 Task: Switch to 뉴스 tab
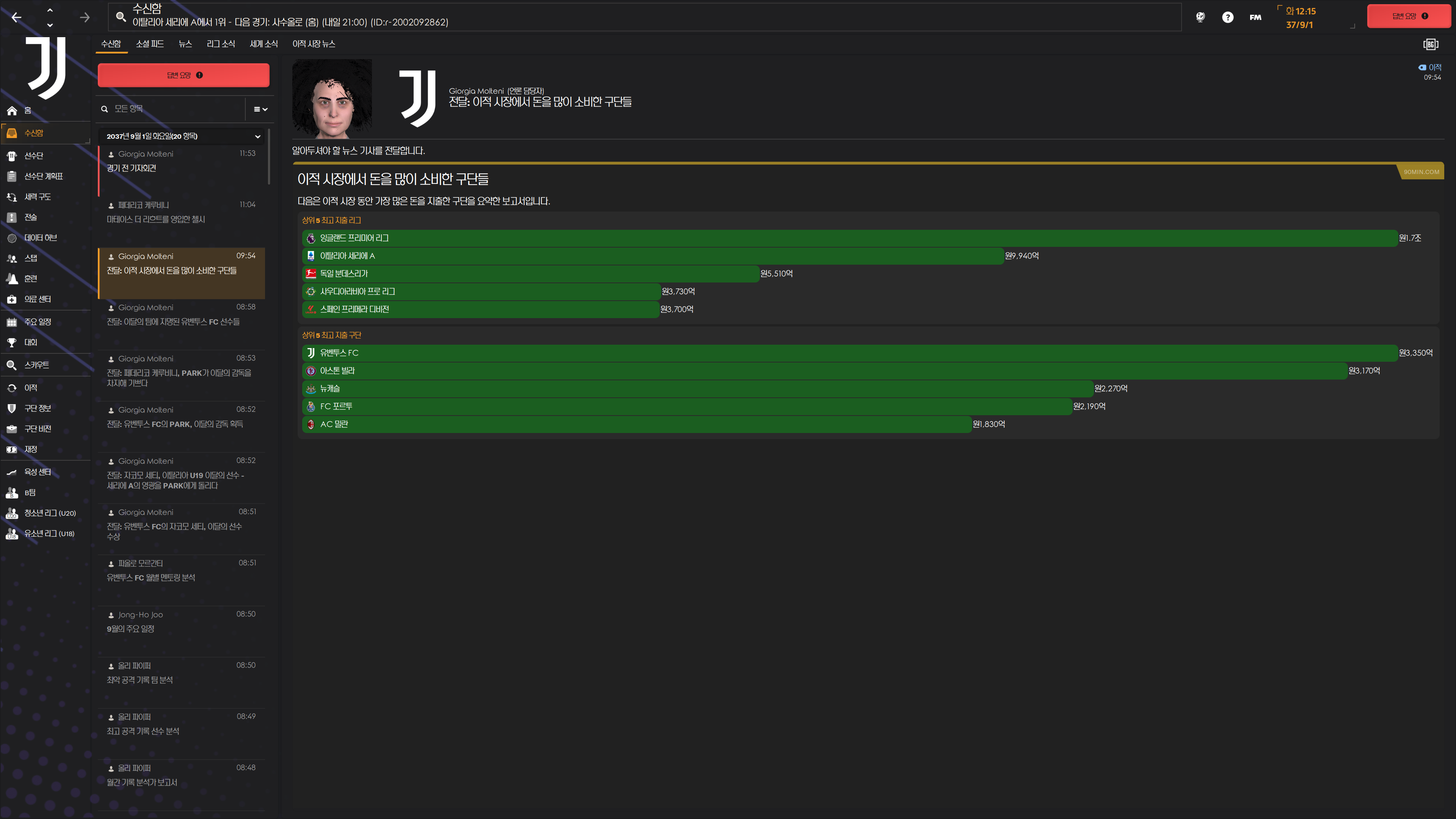tap(185, 44)
